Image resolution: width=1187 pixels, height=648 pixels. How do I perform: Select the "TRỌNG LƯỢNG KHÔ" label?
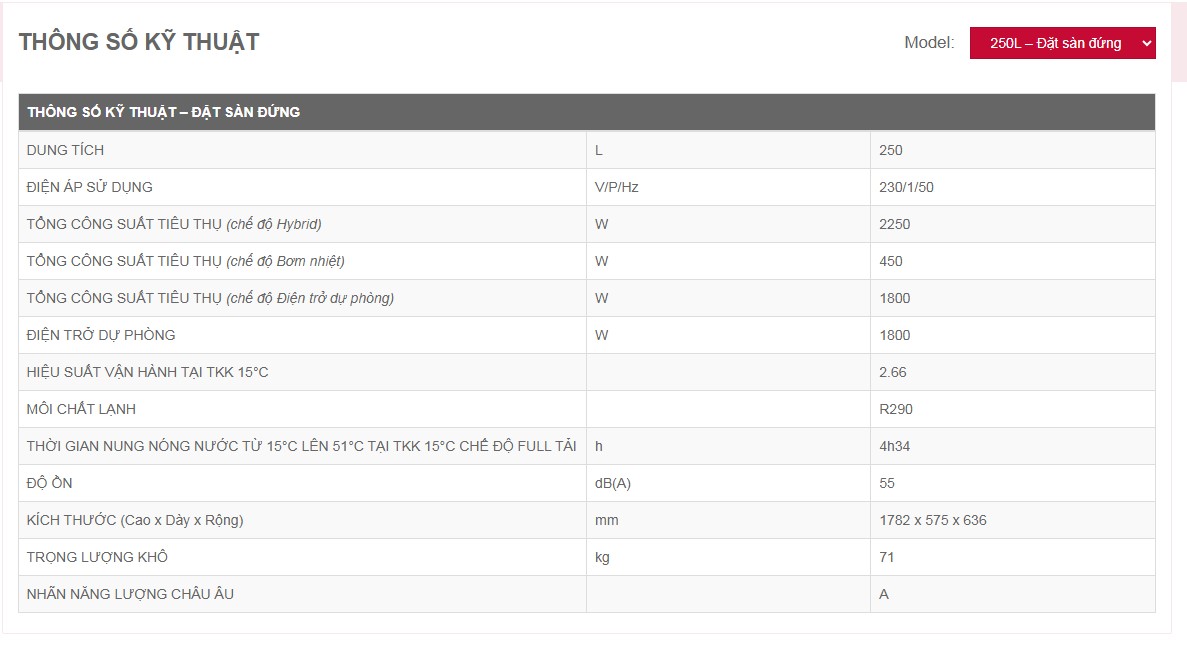pyautogui.click(x=97, y=557)
